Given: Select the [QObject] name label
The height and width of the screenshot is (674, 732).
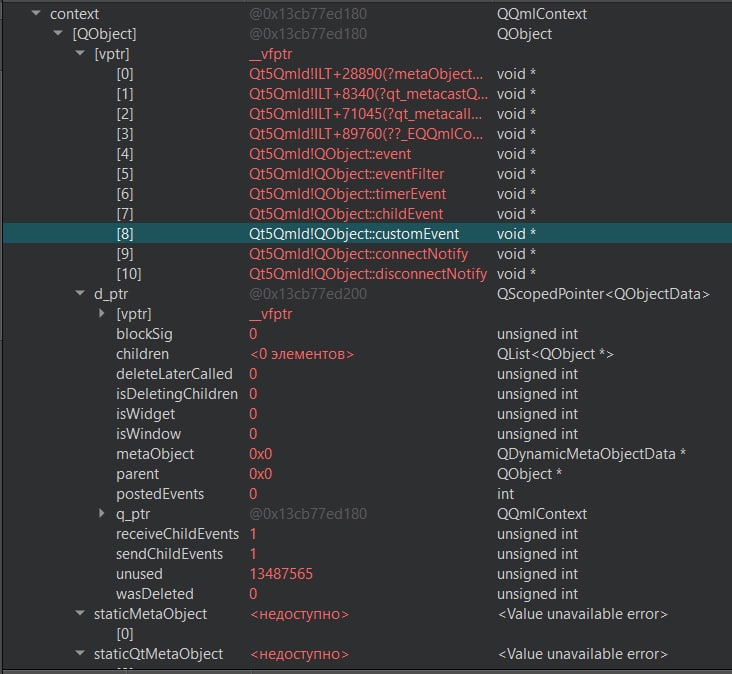Looking at the screenshot, I should tap(105, 34).
